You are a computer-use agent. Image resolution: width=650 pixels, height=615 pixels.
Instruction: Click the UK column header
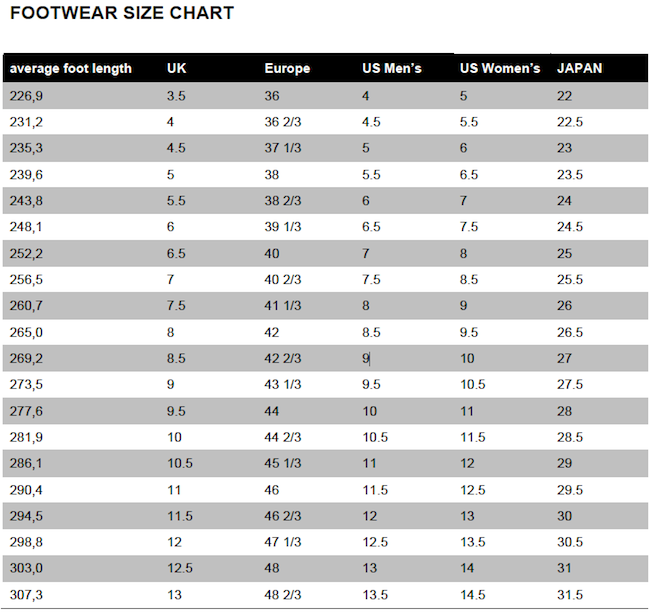coord(177,68)
